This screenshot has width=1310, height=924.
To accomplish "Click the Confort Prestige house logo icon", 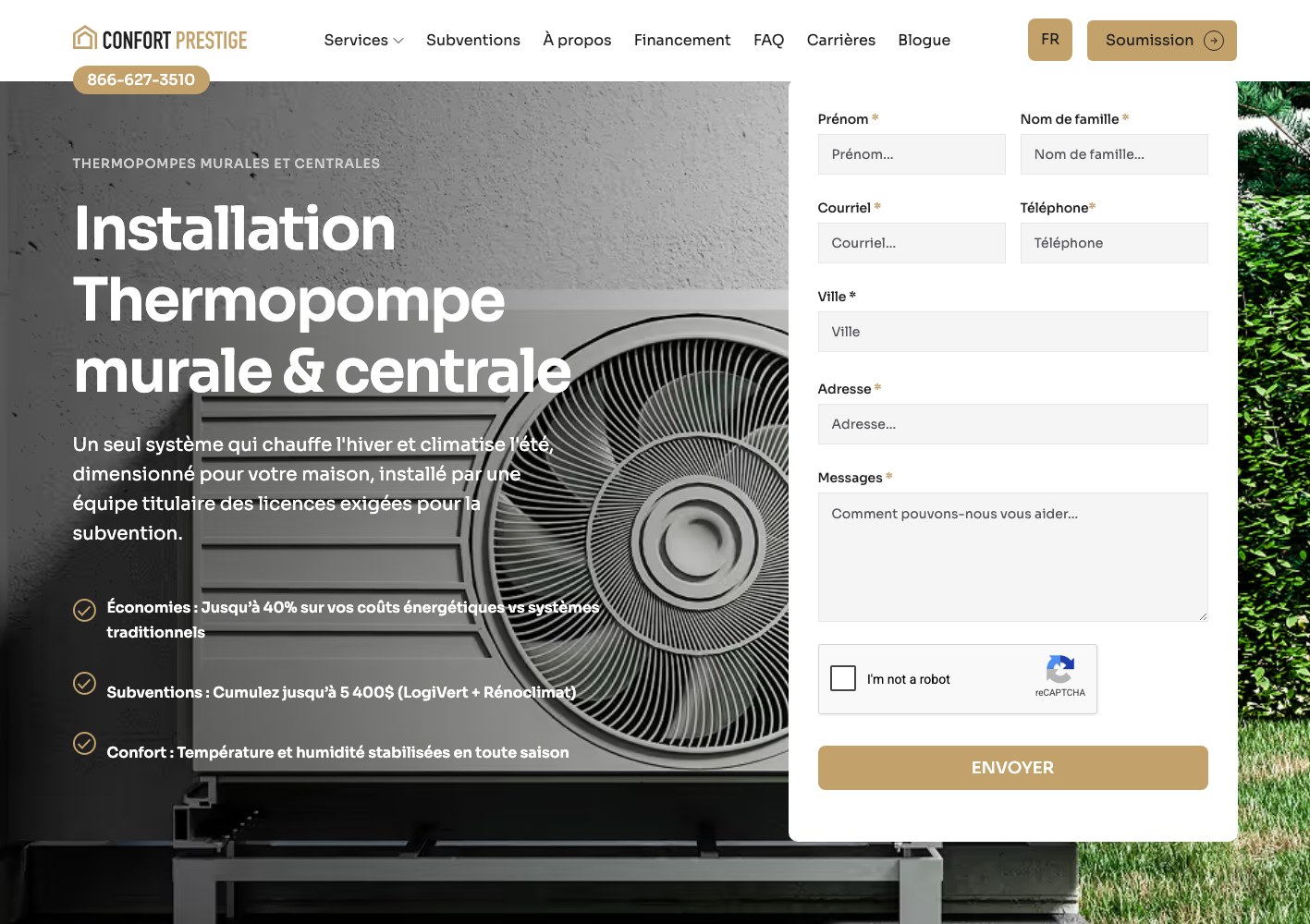I will (85, 38).
